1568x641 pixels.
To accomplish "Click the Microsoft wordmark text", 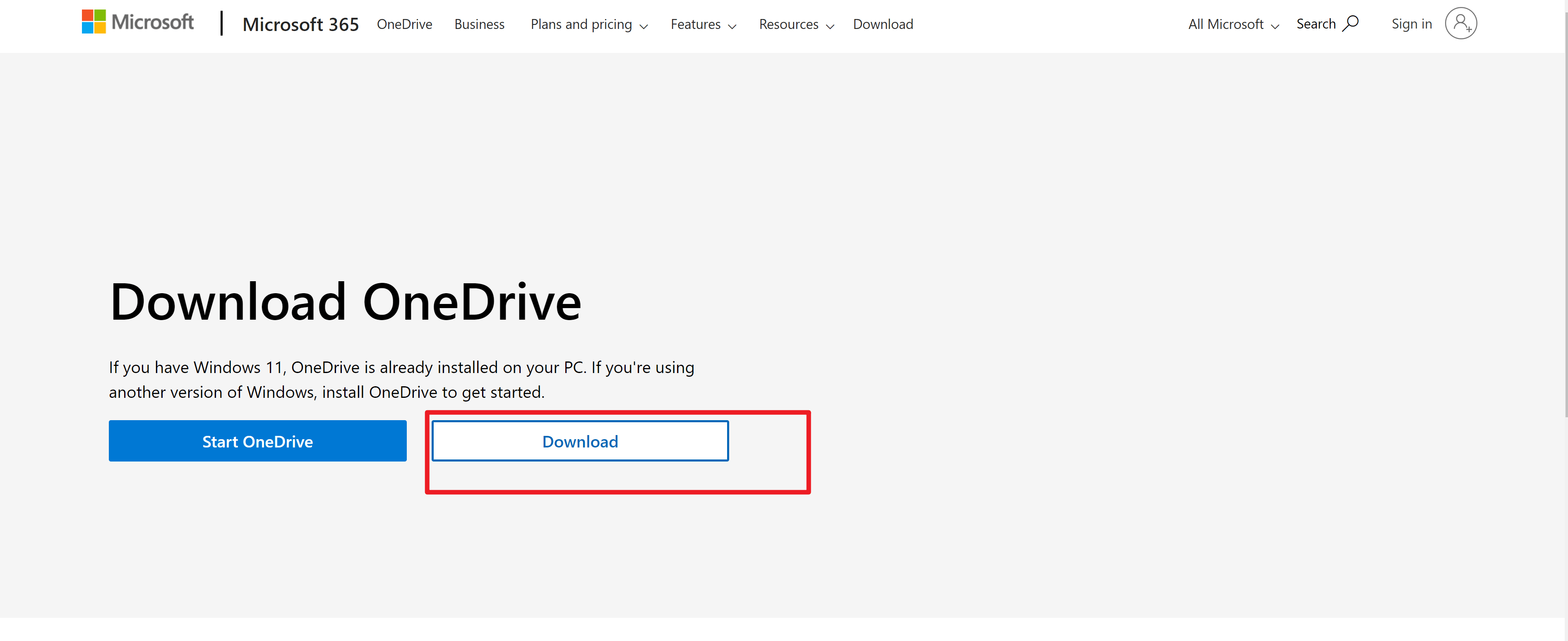I will pyautogui.click(x=153, y=22).
